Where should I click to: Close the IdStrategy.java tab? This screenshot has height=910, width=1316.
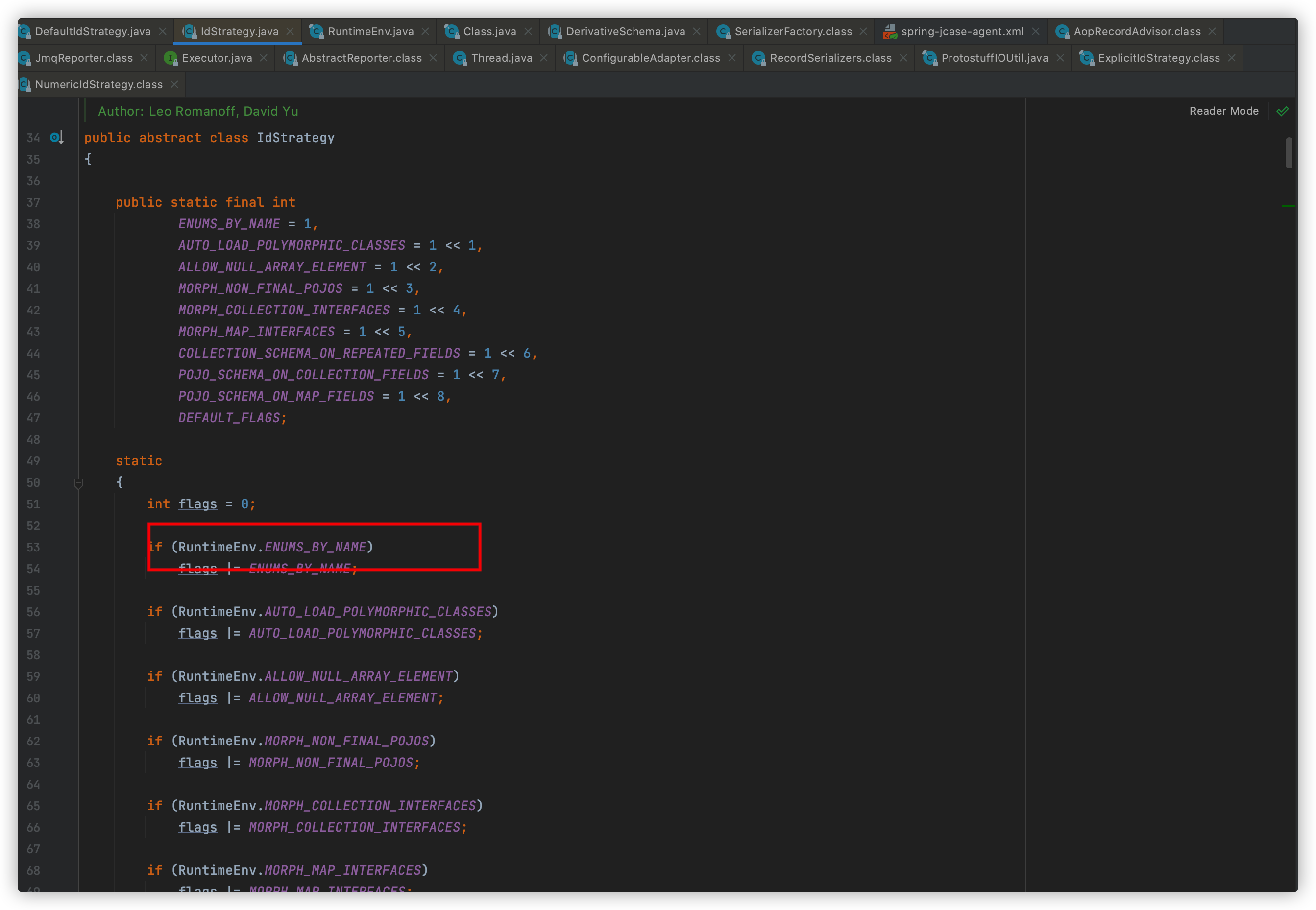(x=291, y=32)
